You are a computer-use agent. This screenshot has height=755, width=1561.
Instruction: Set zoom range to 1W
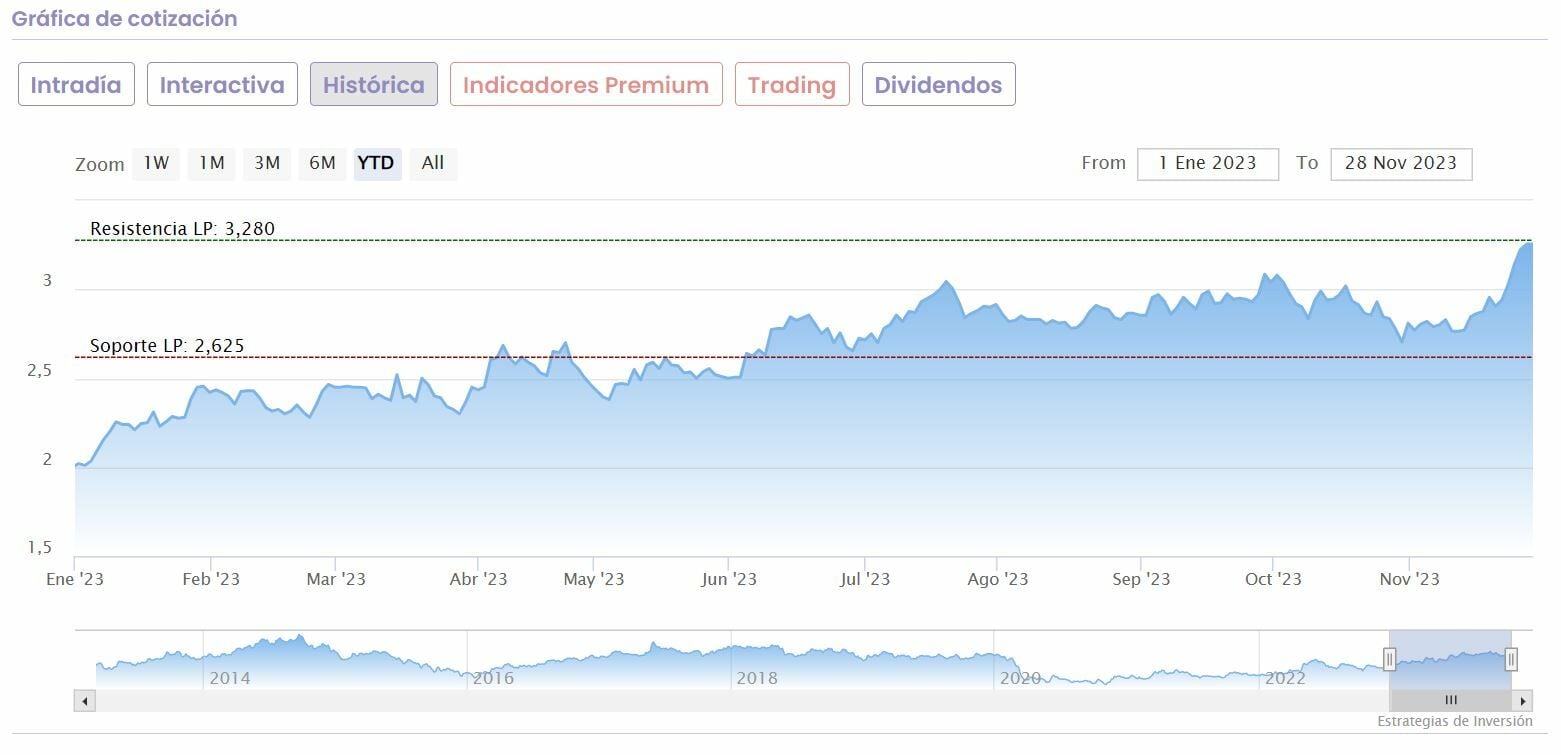pos(156,163)
